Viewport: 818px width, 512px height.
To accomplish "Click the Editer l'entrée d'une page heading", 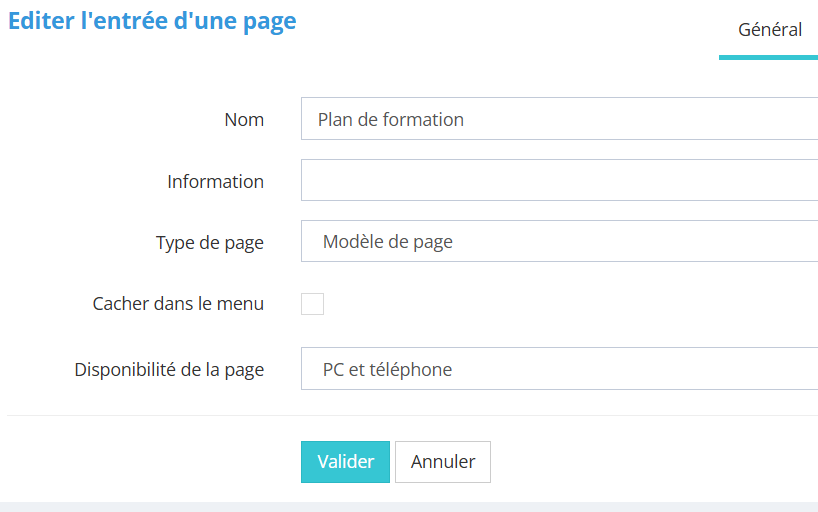I will click(x=152, y=22).
